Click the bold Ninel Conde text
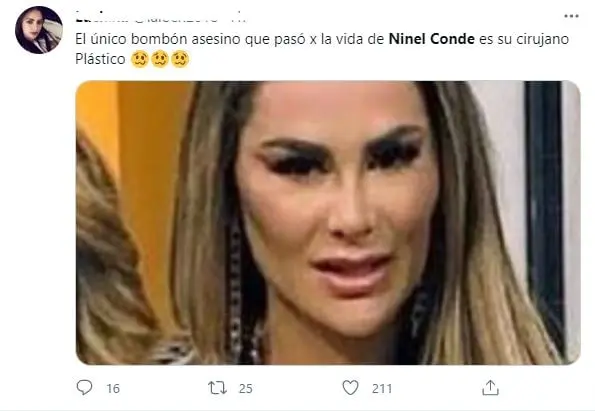 (431, 39)
